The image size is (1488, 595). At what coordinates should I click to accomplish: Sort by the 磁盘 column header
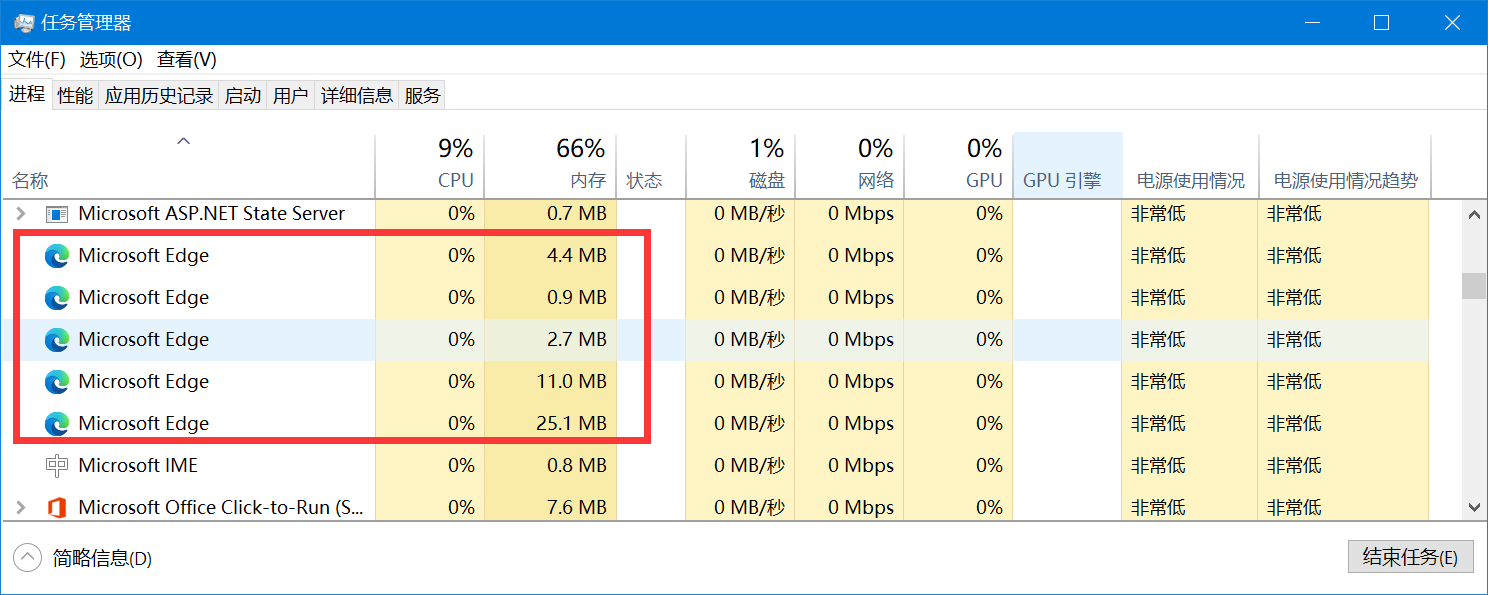pos(740,166)
